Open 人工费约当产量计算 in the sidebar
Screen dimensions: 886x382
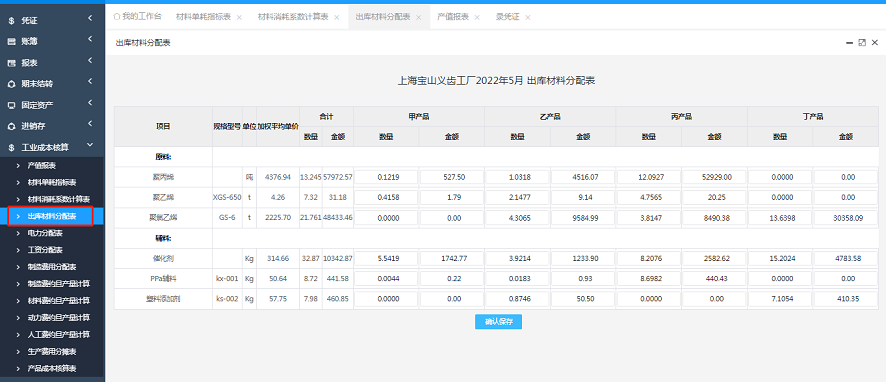(x=59, y=335)
